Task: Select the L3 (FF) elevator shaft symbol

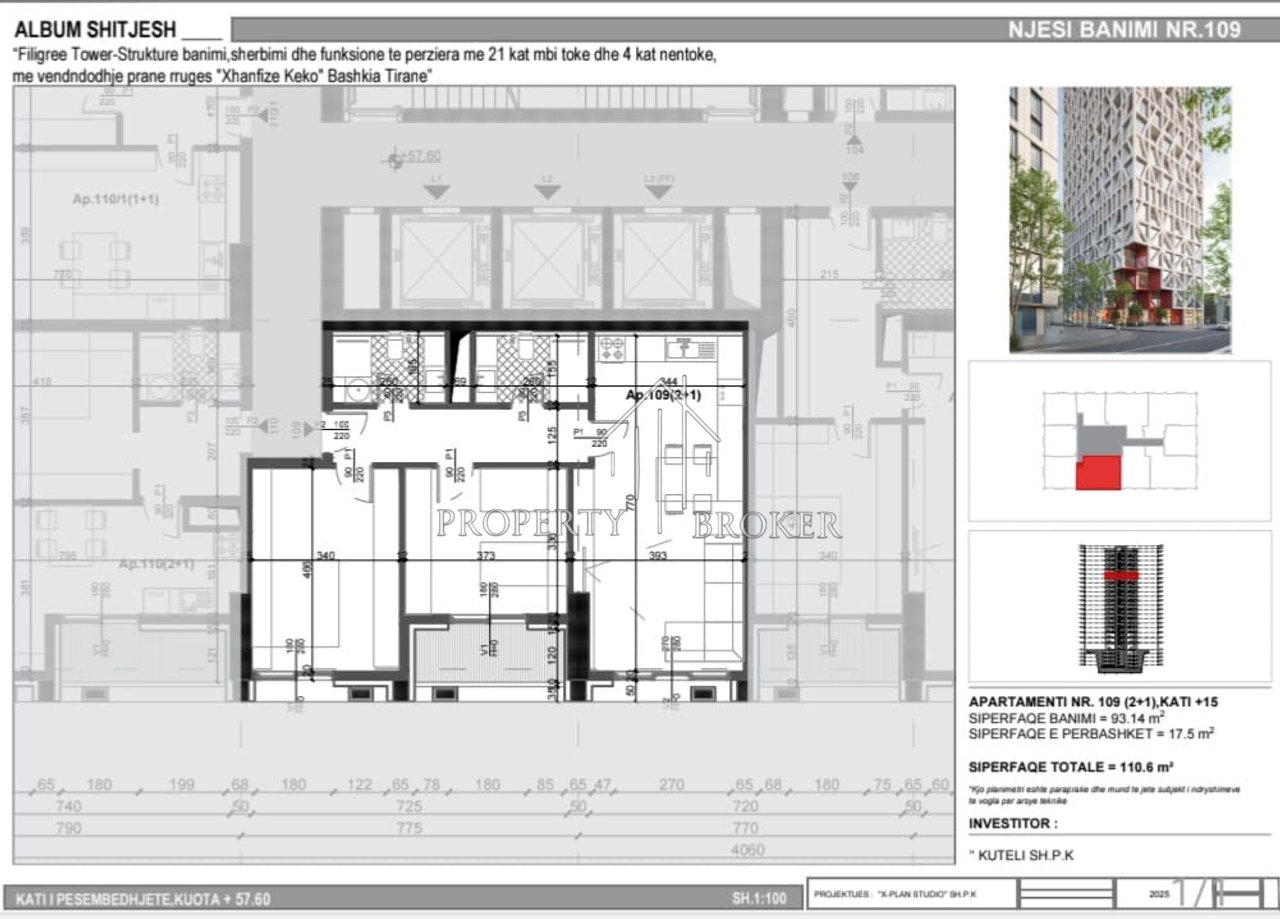Action: (660, 260)
